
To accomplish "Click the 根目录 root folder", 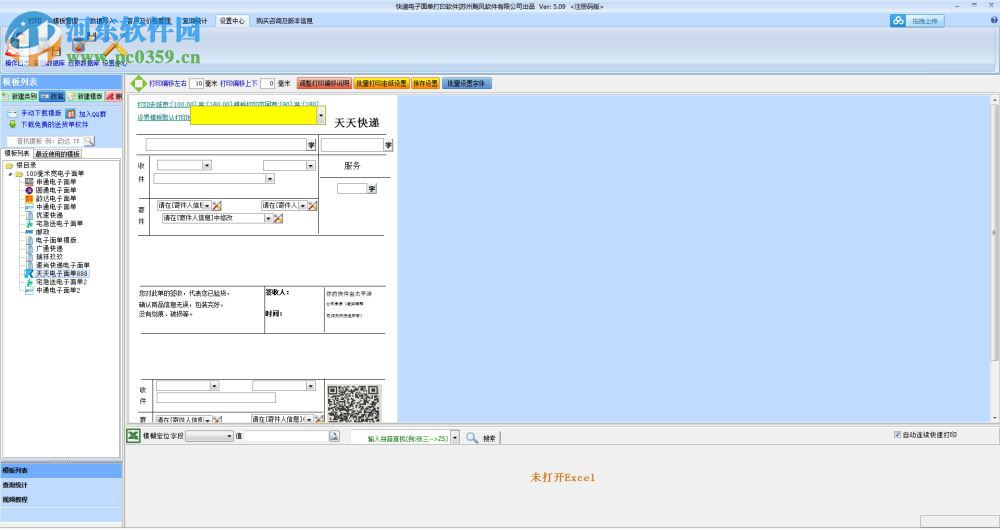I will tap(26, 165).
